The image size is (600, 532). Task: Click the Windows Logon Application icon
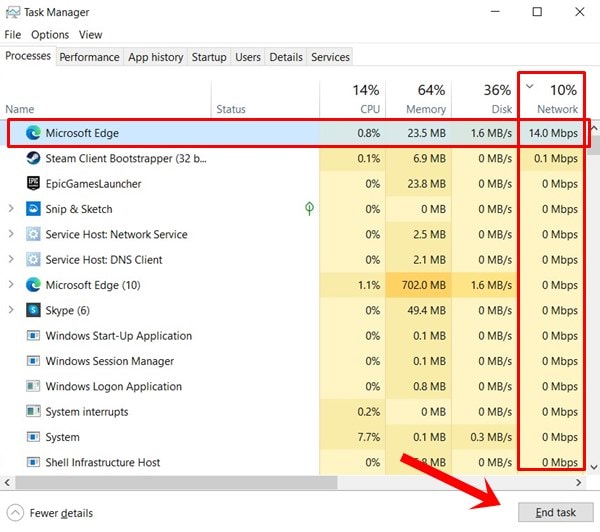click(x=33, y=386)
